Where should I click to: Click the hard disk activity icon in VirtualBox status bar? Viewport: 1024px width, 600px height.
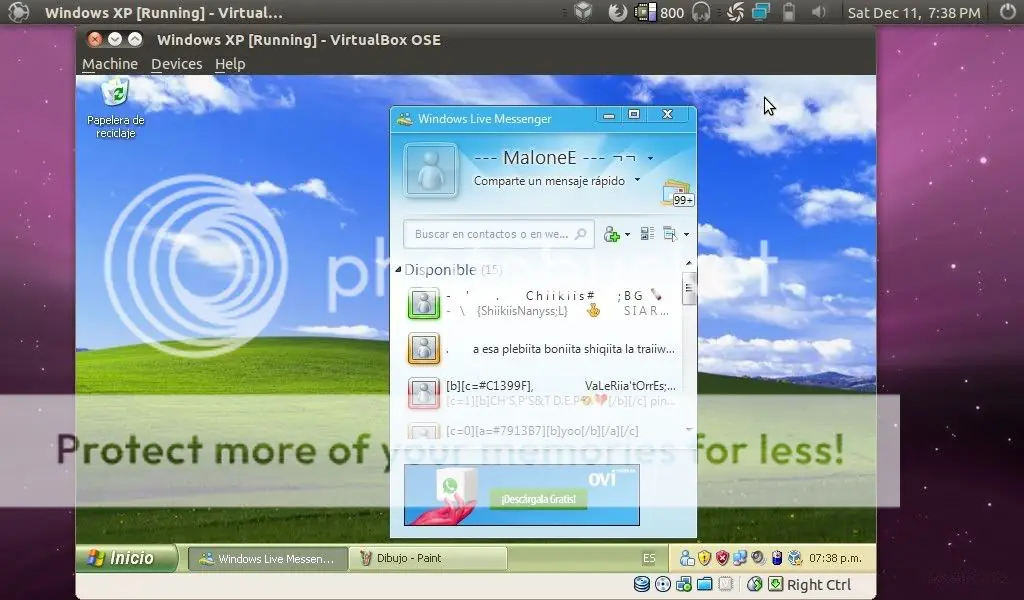click(642, 584)
